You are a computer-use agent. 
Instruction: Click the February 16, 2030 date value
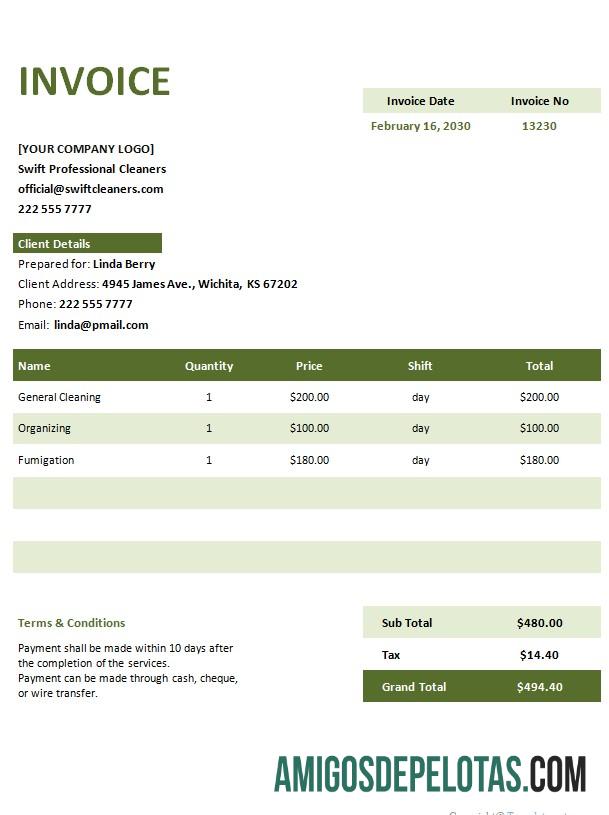pyautogui.click(x=420, y=126)
